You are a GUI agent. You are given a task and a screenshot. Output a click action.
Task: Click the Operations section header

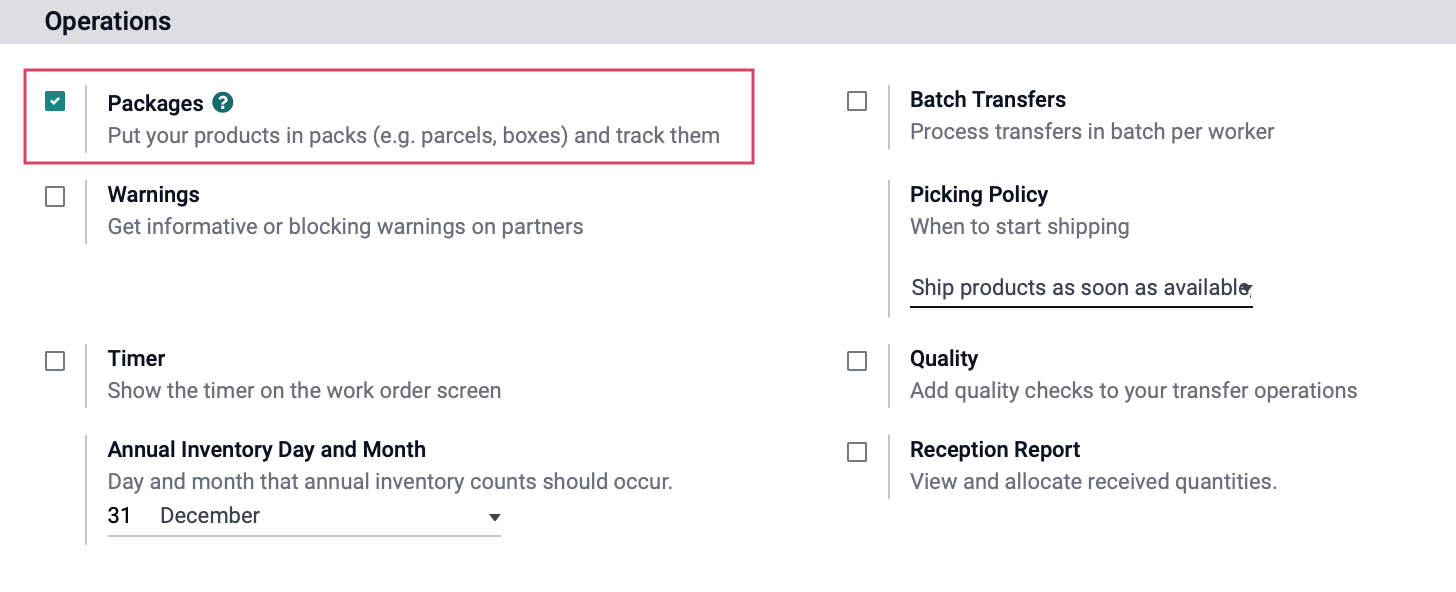tap(108, 21)
